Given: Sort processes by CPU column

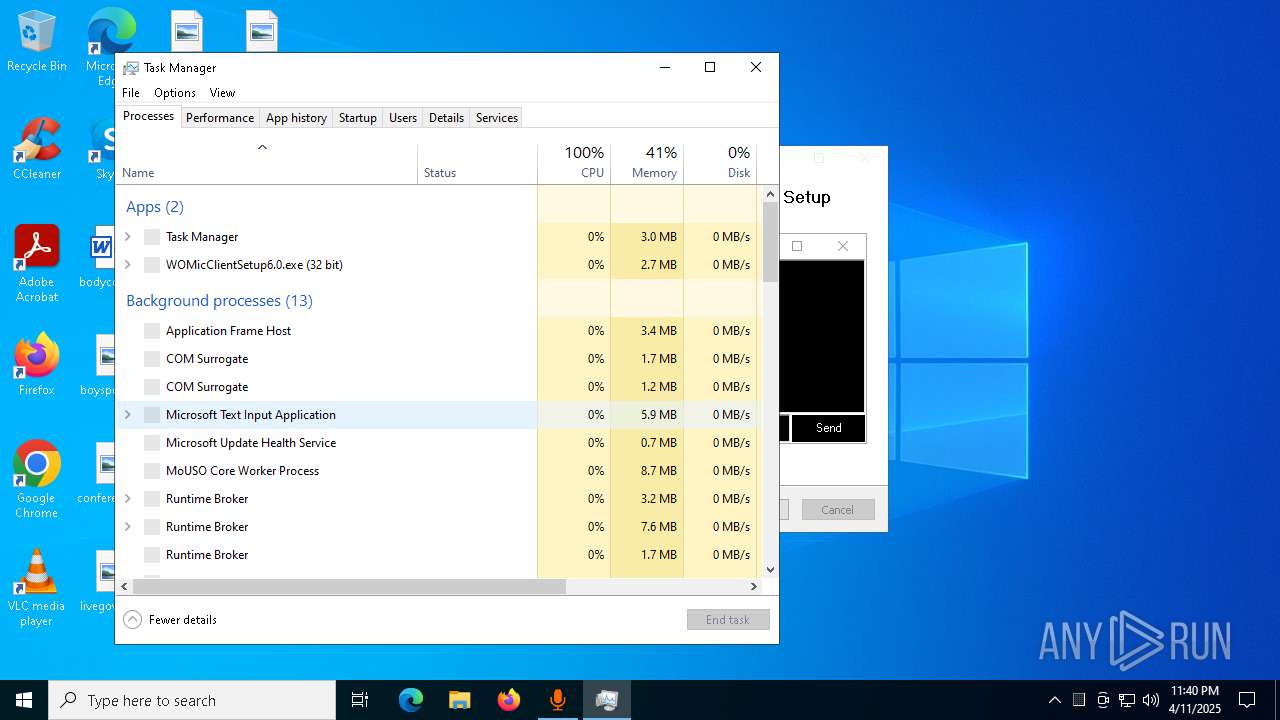Looking at the screenshot, I should [x=574, y=164].
